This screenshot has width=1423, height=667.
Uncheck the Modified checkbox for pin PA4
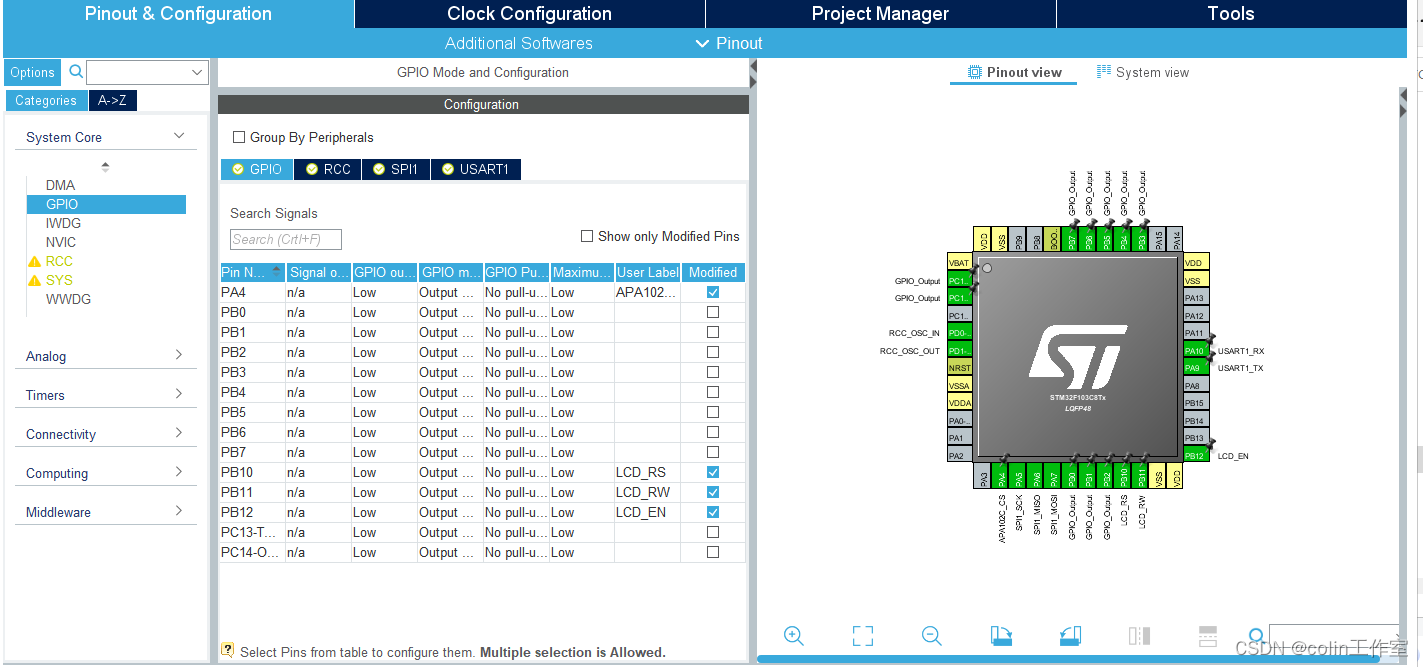click(711, 292)
